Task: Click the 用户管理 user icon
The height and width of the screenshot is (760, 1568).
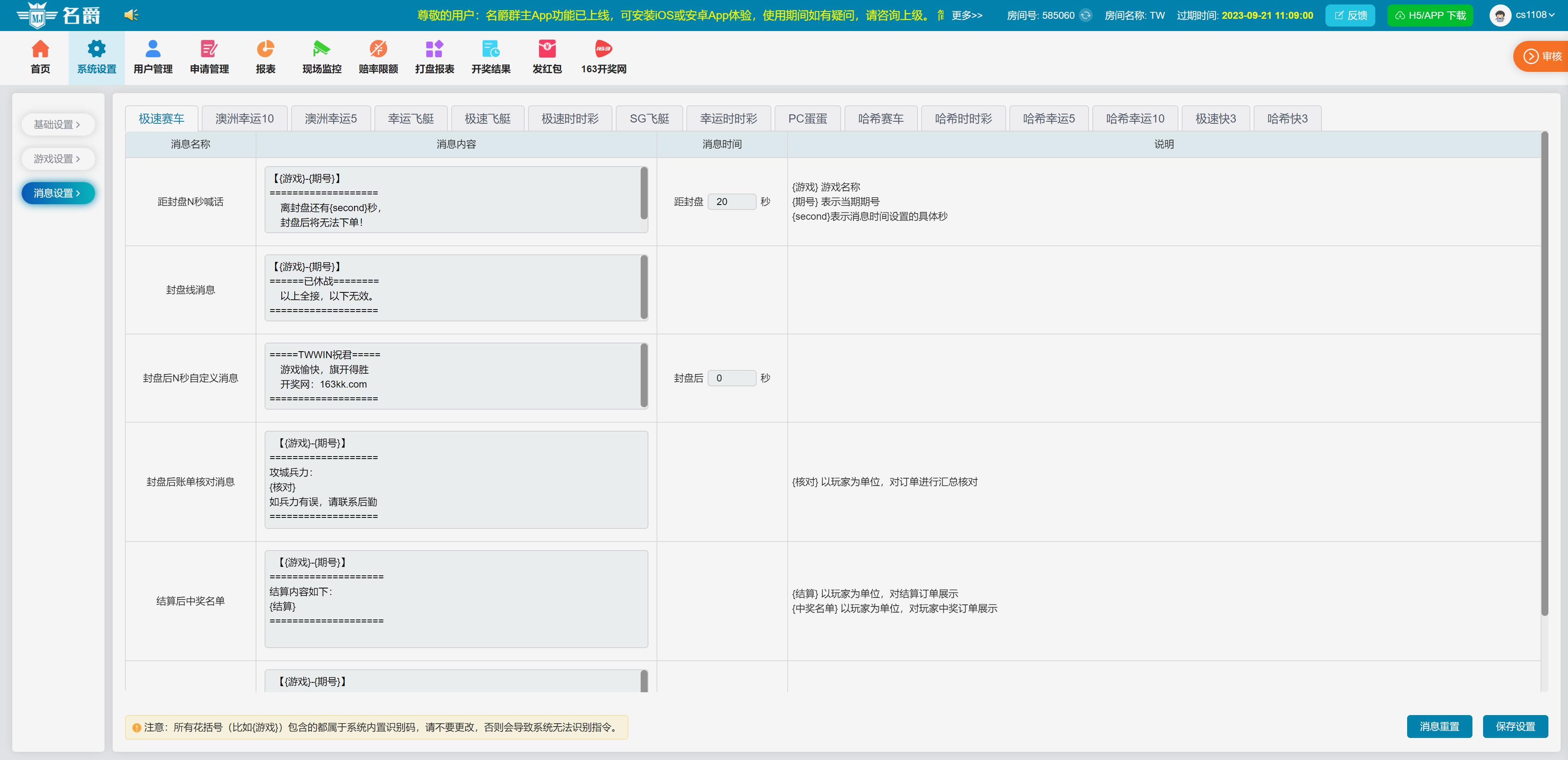Action: coord(153,49)
